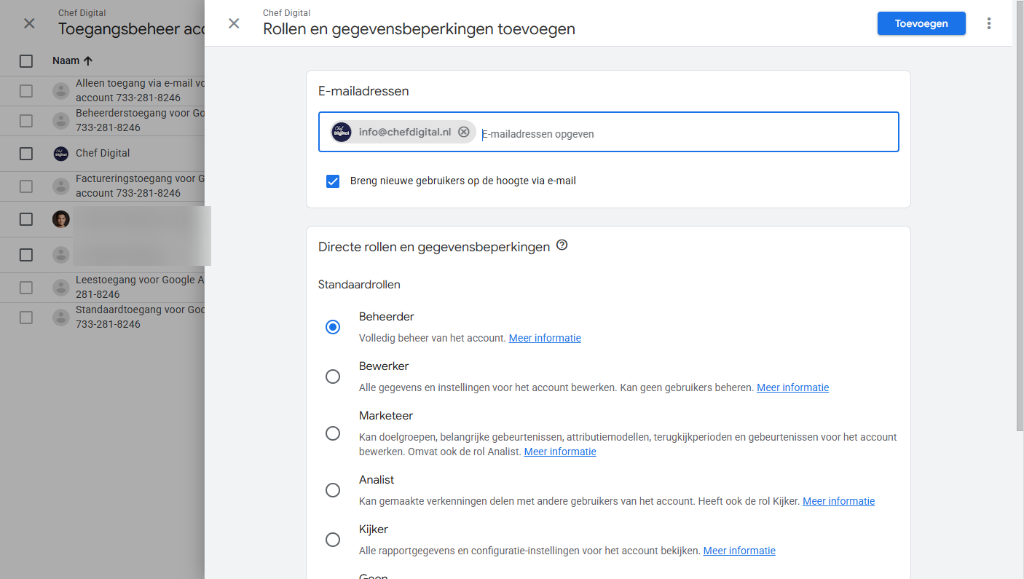
Task: Check the Chef Digital row checkbox
Action: click(26, 153)
